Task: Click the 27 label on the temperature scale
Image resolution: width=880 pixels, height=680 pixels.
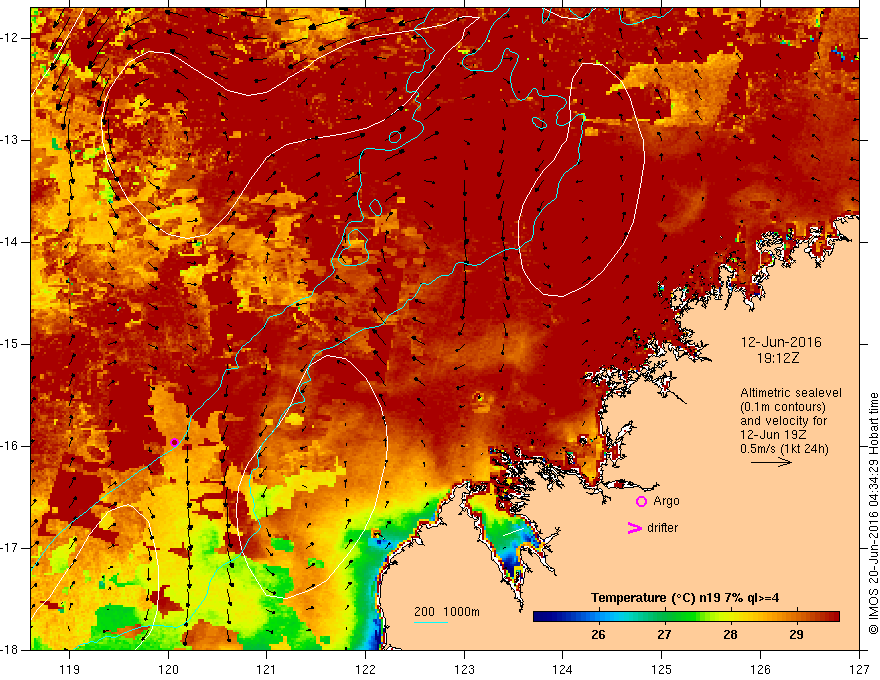Action: [x=664, y=635]
